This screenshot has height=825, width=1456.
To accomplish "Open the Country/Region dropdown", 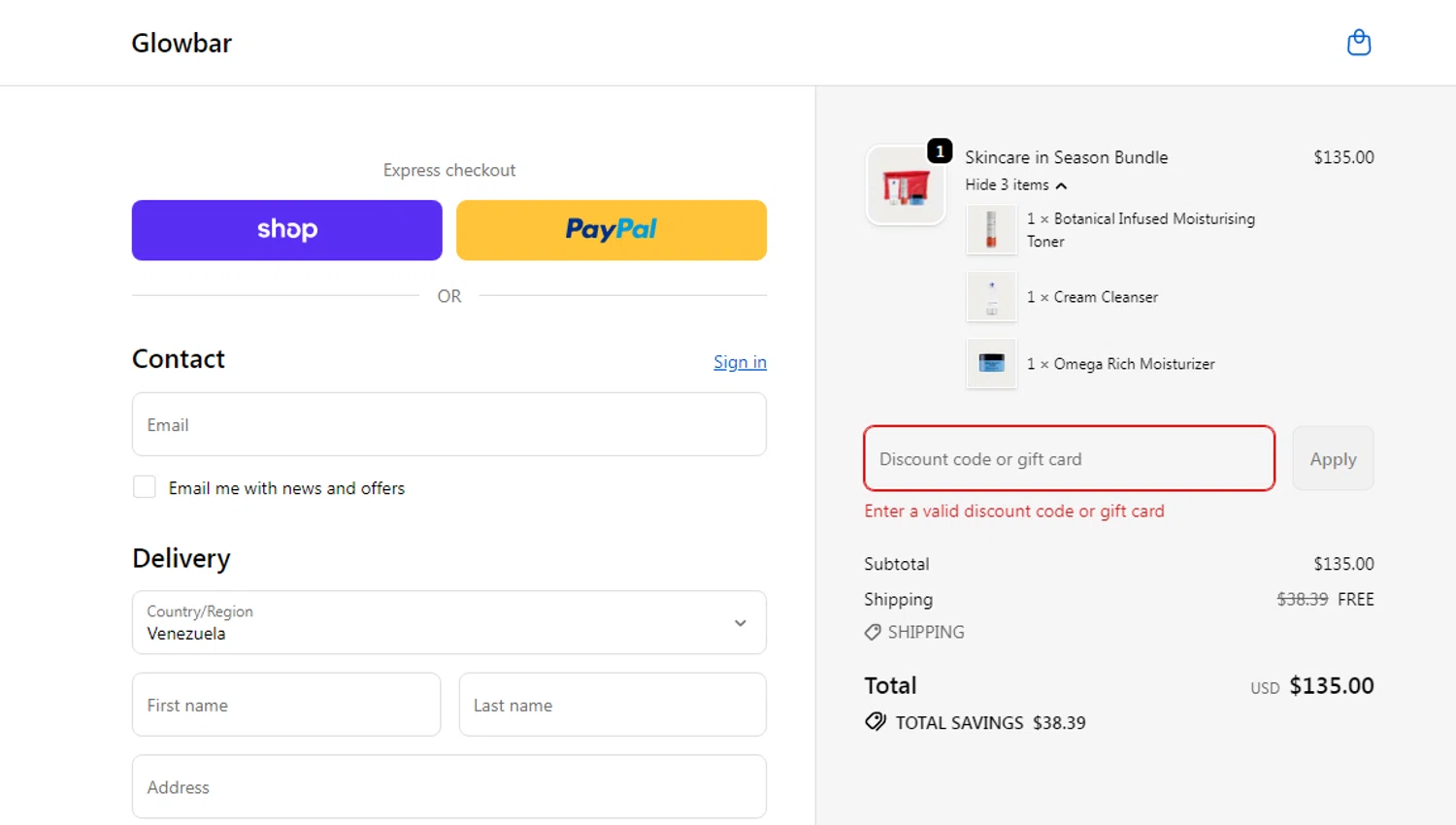I will pos(449,622).
